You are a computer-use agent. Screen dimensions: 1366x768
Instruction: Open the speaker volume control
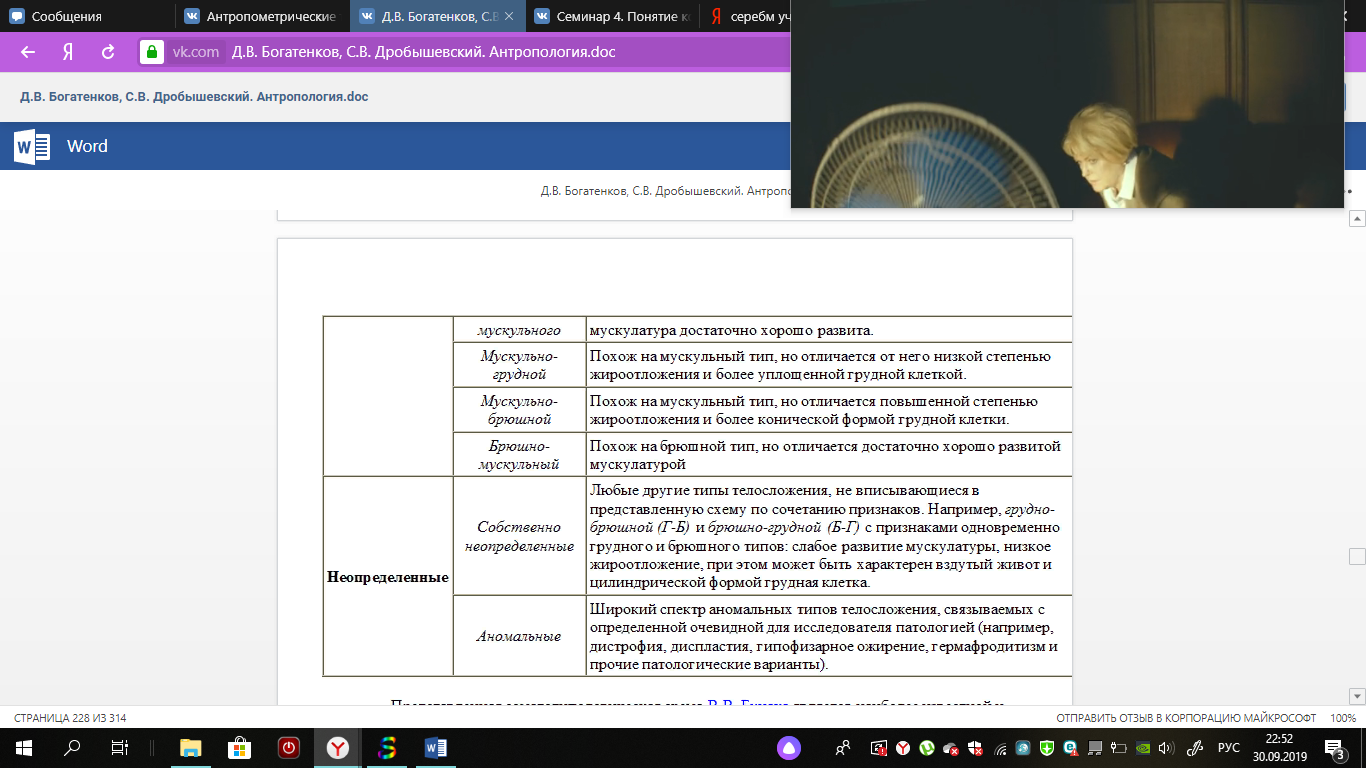[1166, 747]
